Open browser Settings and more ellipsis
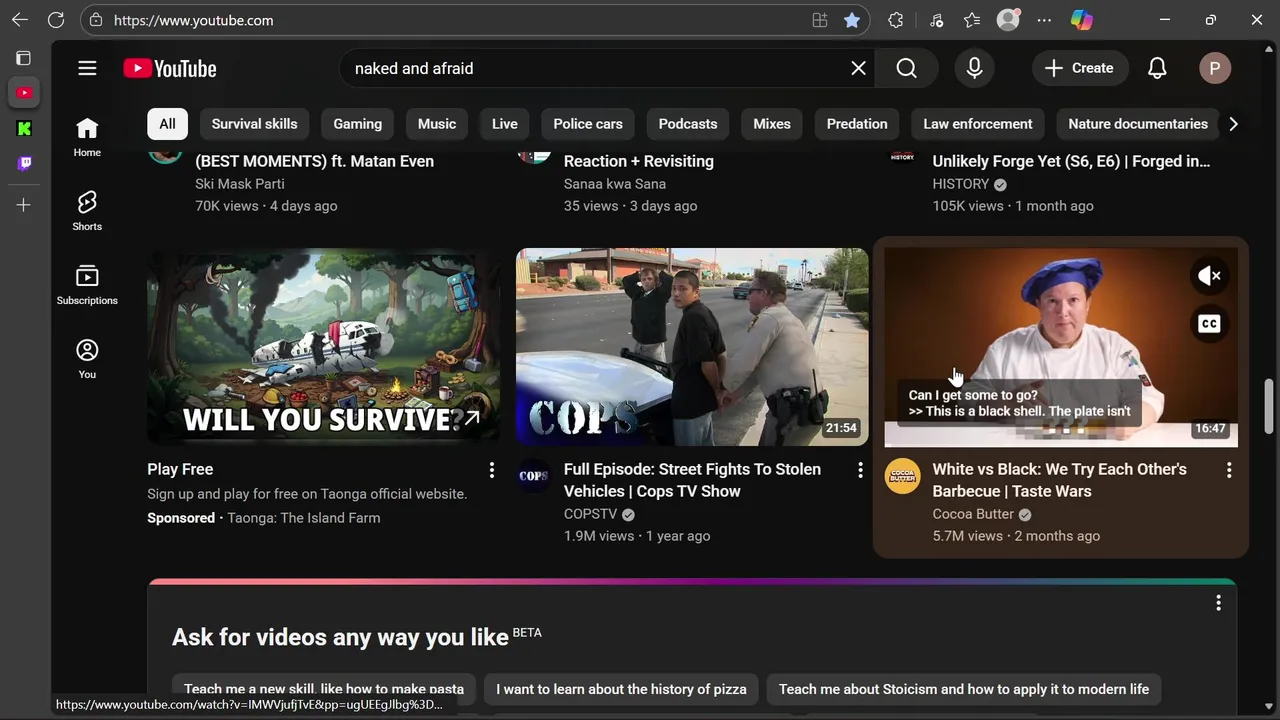1280x720 pixels. (x=1044, y=20)
